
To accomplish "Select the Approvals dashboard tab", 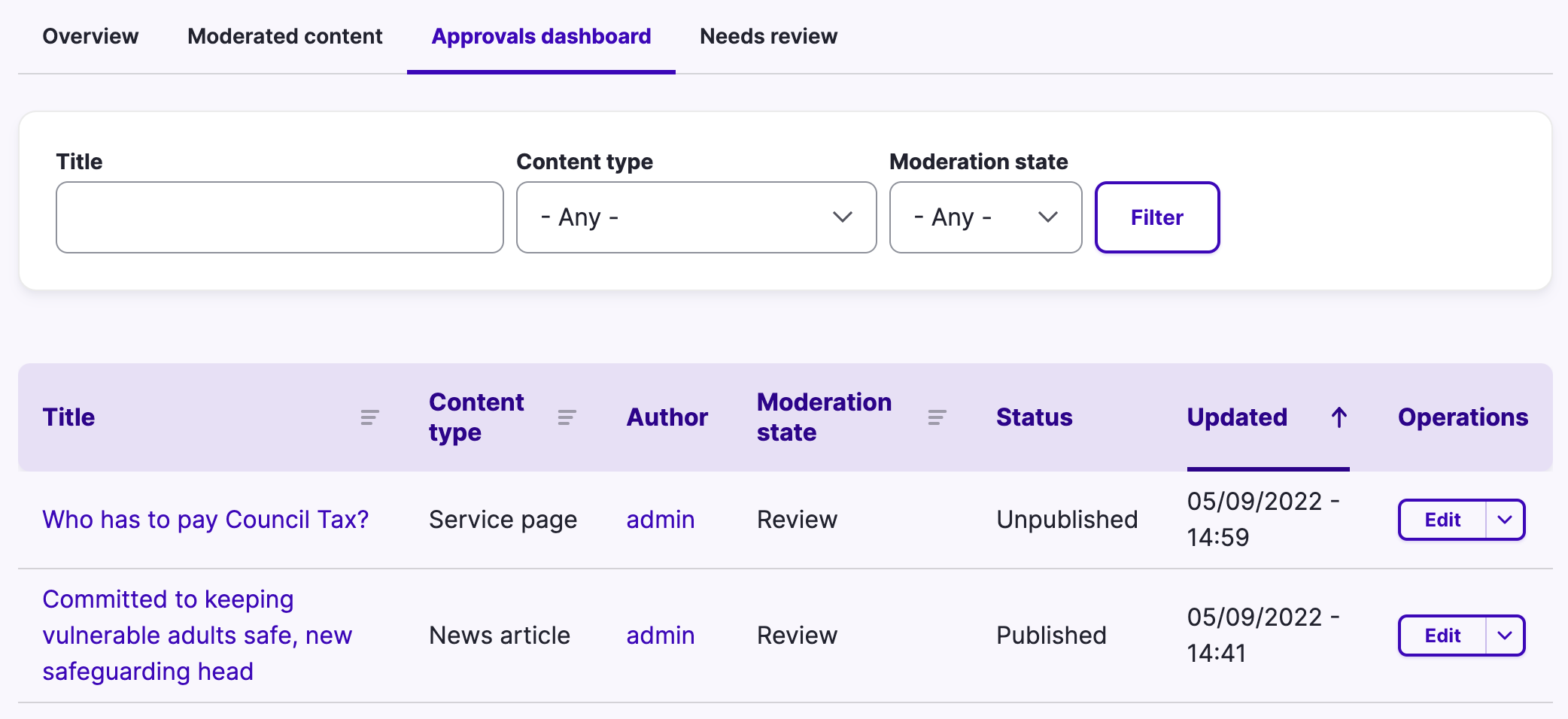I will click(541, 36).
